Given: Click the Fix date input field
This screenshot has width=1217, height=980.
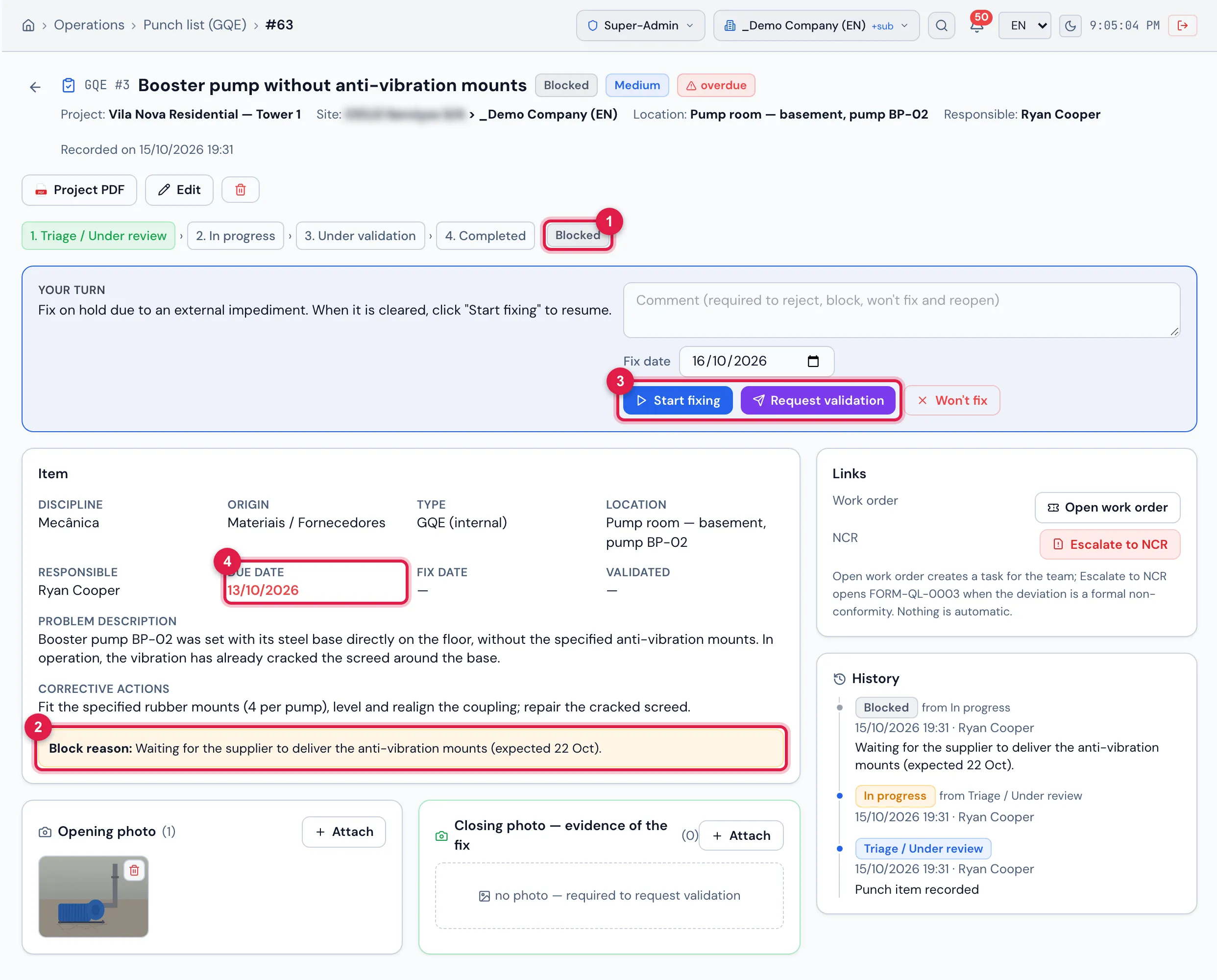Looking at the screenshot, I should coord(756,361).
